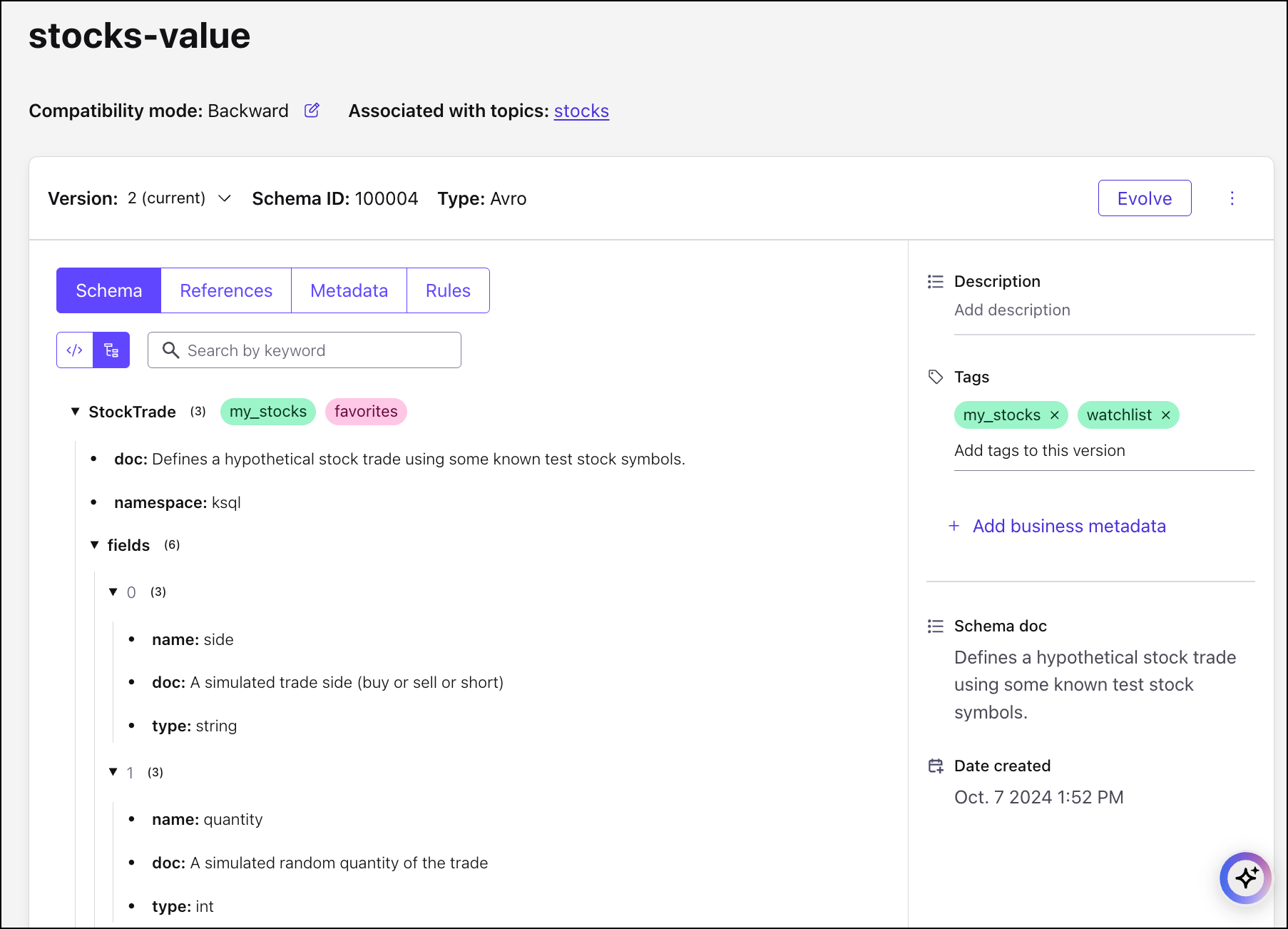Click the Add description field

pyautogui.click(x=1012, y=310)
